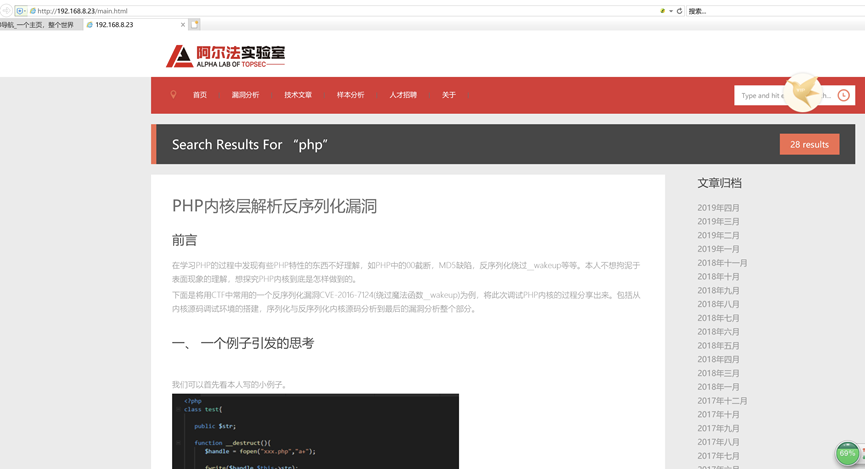Click the clock icon in site search box
The width and height of the screenshot is (865, 469).
pos(843,95)
